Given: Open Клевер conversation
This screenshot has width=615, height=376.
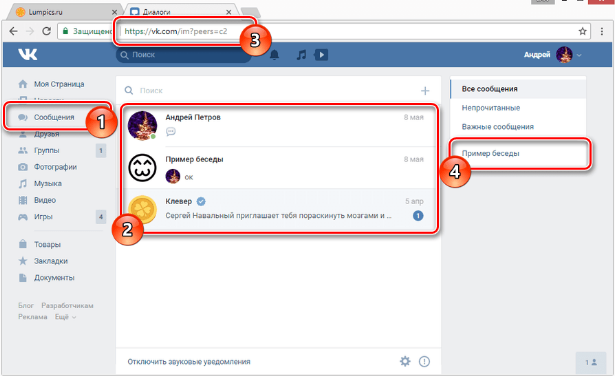Looking at the screenshot, I should (279, 209).
